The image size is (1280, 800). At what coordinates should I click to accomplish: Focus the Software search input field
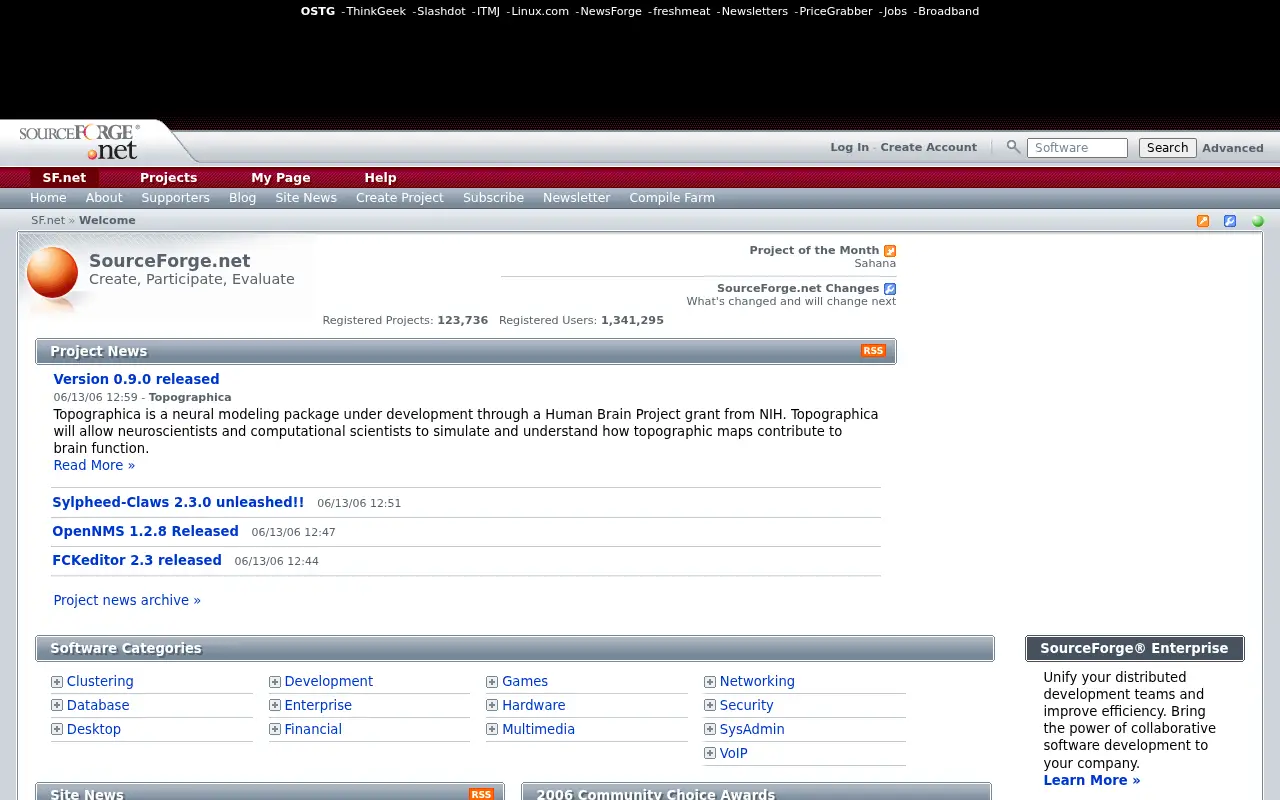click(x=1077, y=148)
